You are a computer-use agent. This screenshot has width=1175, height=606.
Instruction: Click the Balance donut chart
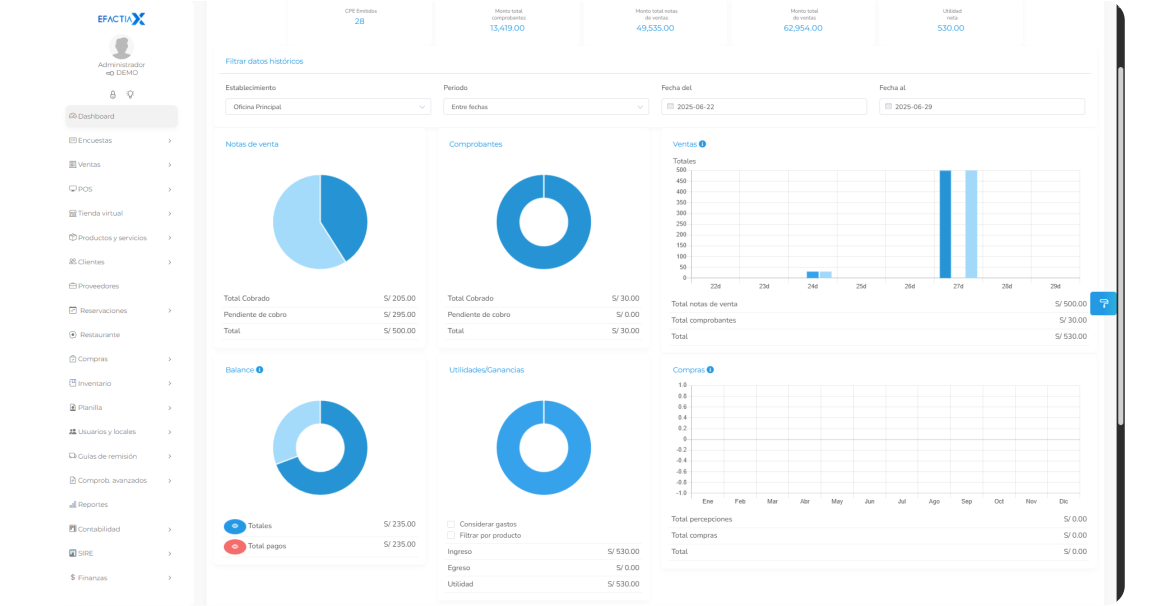coord(320,447)
